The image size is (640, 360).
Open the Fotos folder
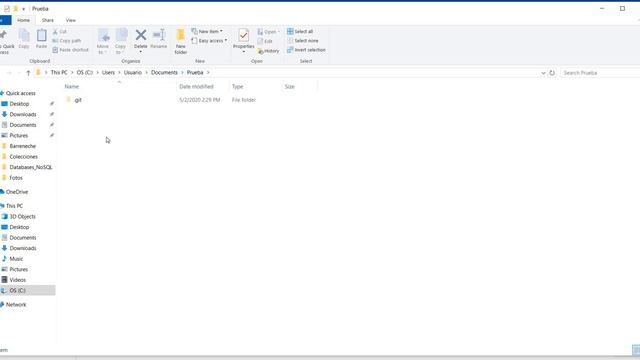coord(16,178)
